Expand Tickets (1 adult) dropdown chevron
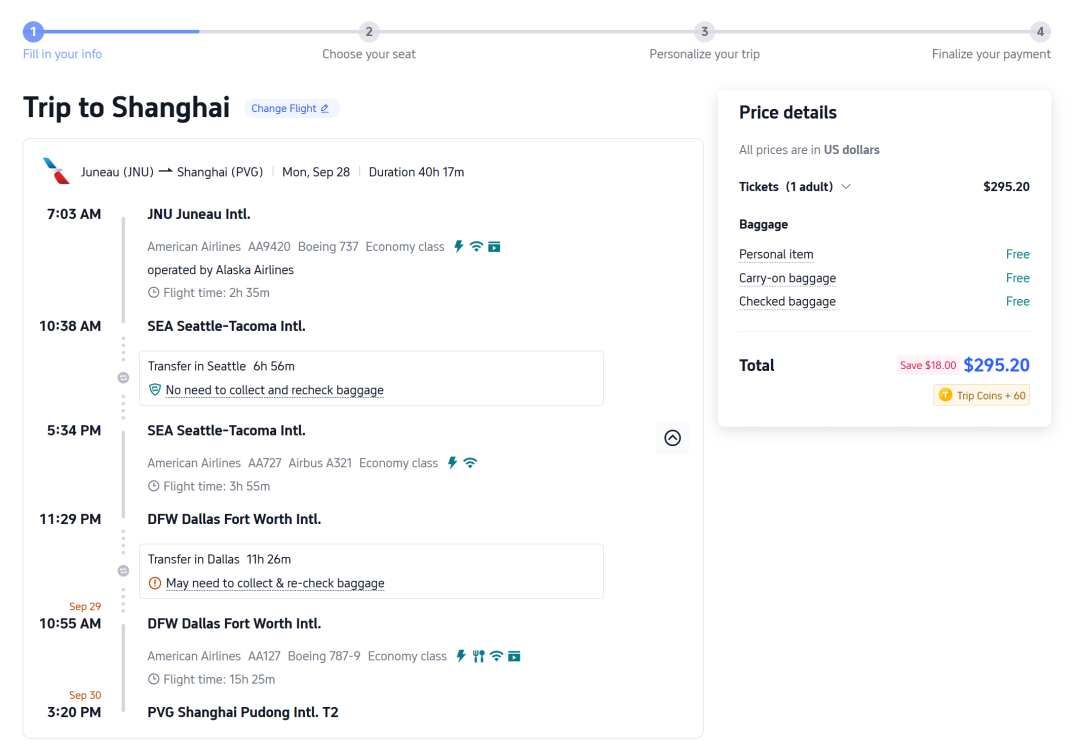The height and width of the screenshot is (746, 1080). point(846,187)
